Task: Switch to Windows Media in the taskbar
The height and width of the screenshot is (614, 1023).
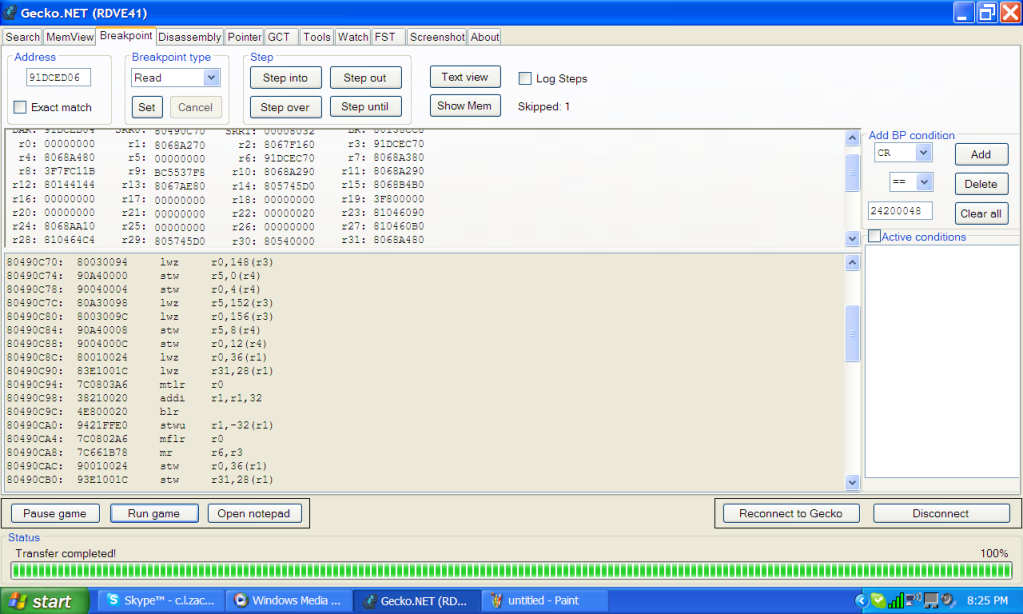Action: (x=289, y=600)
